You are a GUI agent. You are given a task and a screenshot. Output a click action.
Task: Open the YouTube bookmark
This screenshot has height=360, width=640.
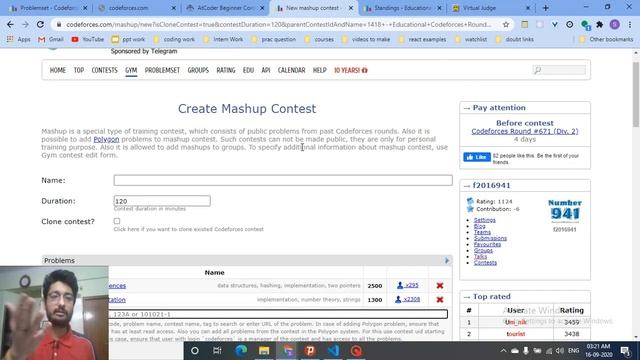[x=88, y=39]
